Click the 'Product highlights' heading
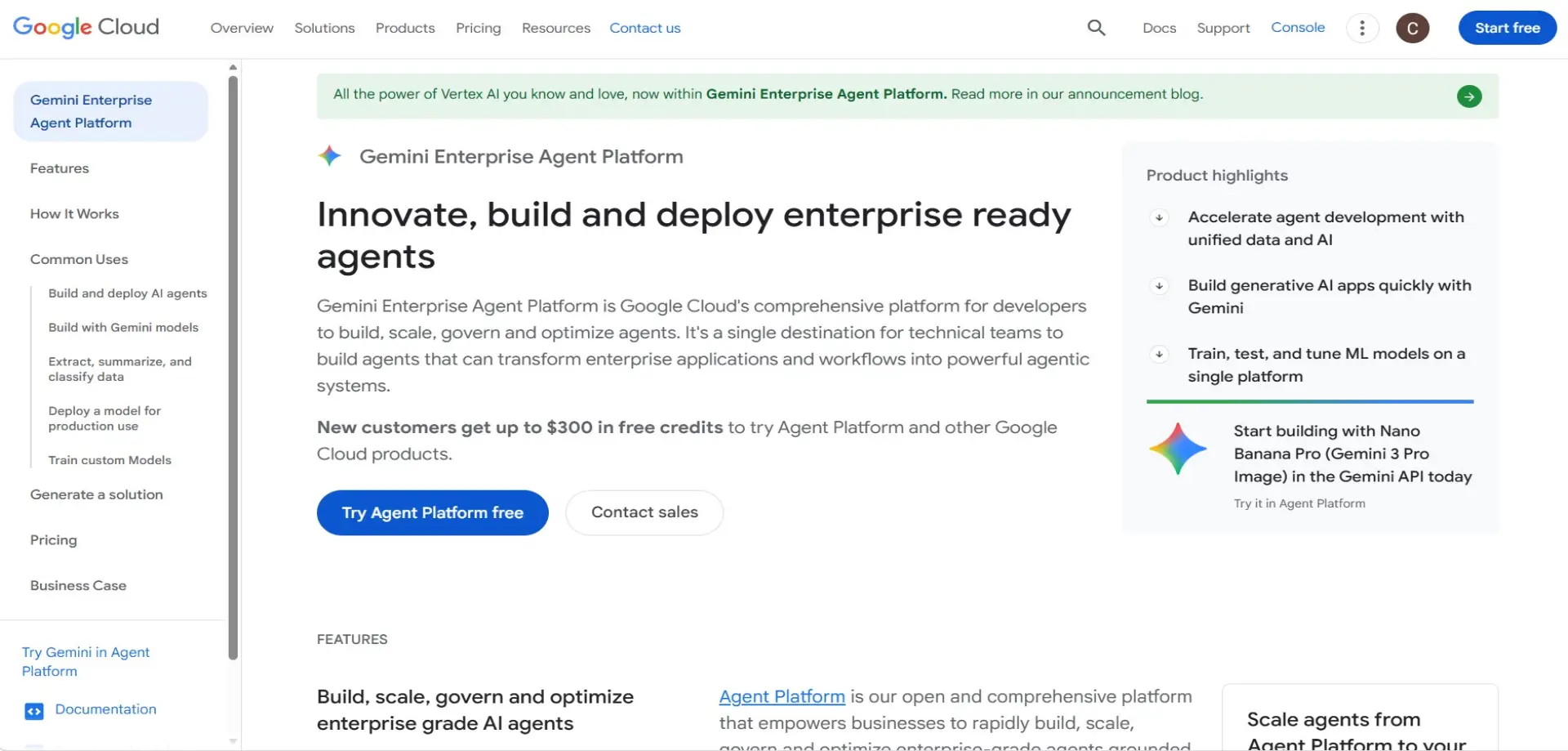The image size is (1568, 751). [x=1217, y=176]
